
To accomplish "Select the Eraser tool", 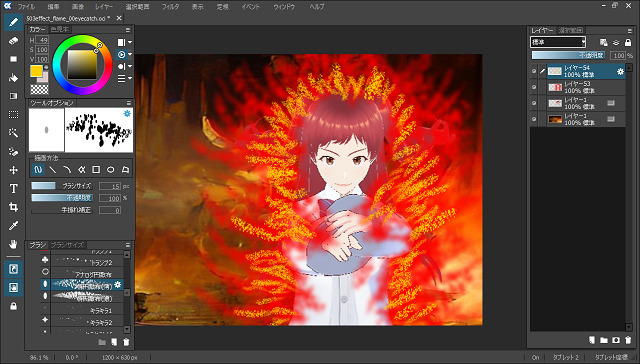I will coord(13,40).
